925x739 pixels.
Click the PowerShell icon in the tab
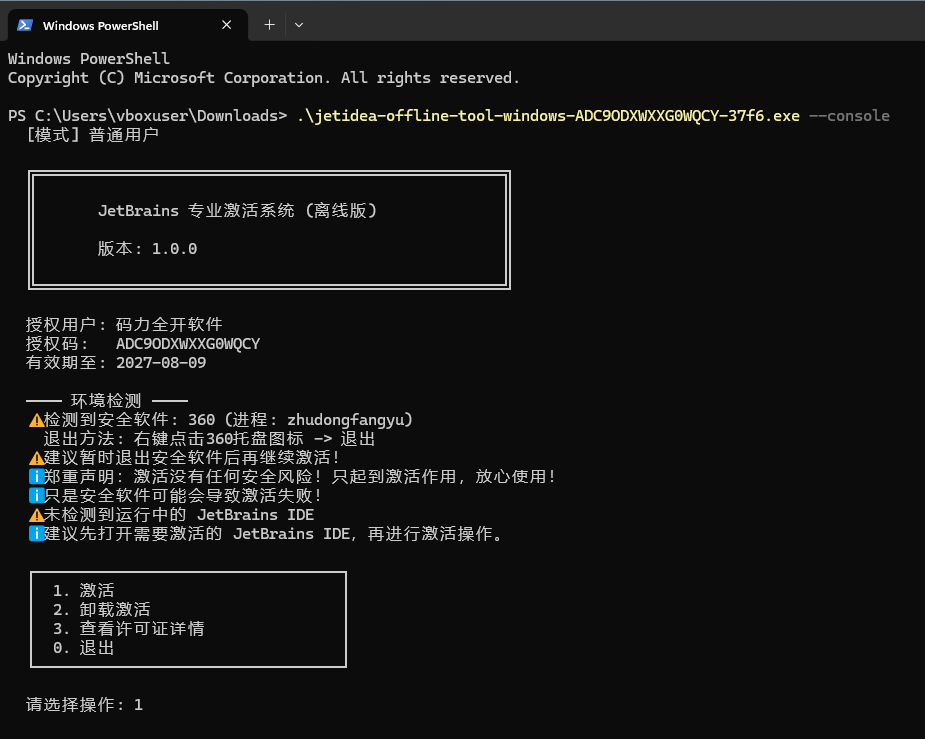tap(25, 25)
